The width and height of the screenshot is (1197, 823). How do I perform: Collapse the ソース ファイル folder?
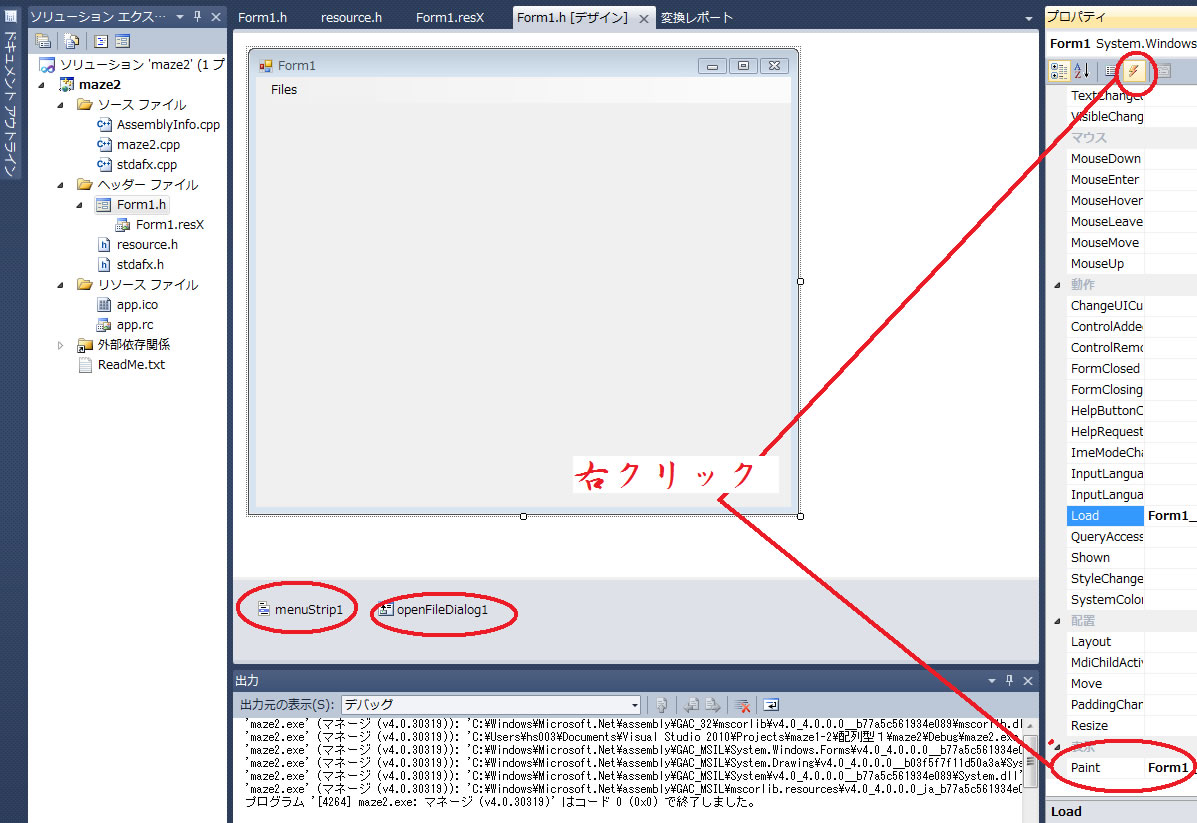click(x=62, y=105)
